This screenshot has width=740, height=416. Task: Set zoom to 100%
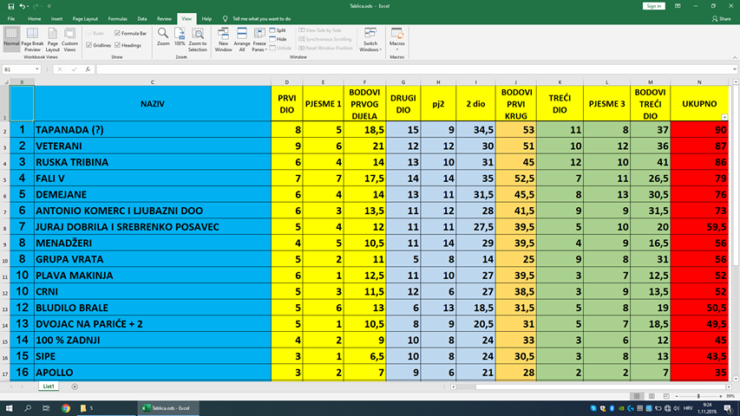tap(180, 38)
